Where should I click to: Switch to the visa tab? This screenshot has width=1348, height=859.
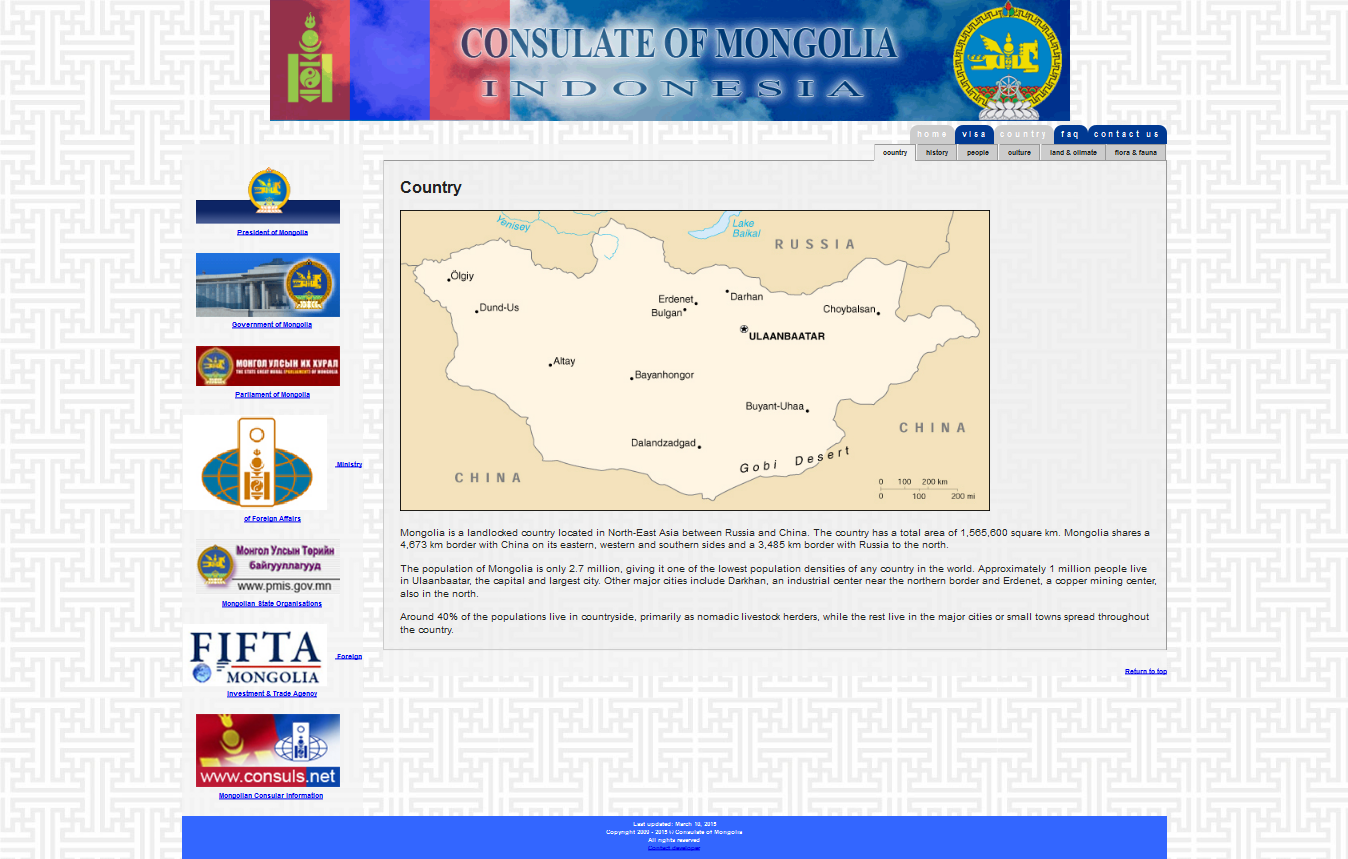coord(974,134)
